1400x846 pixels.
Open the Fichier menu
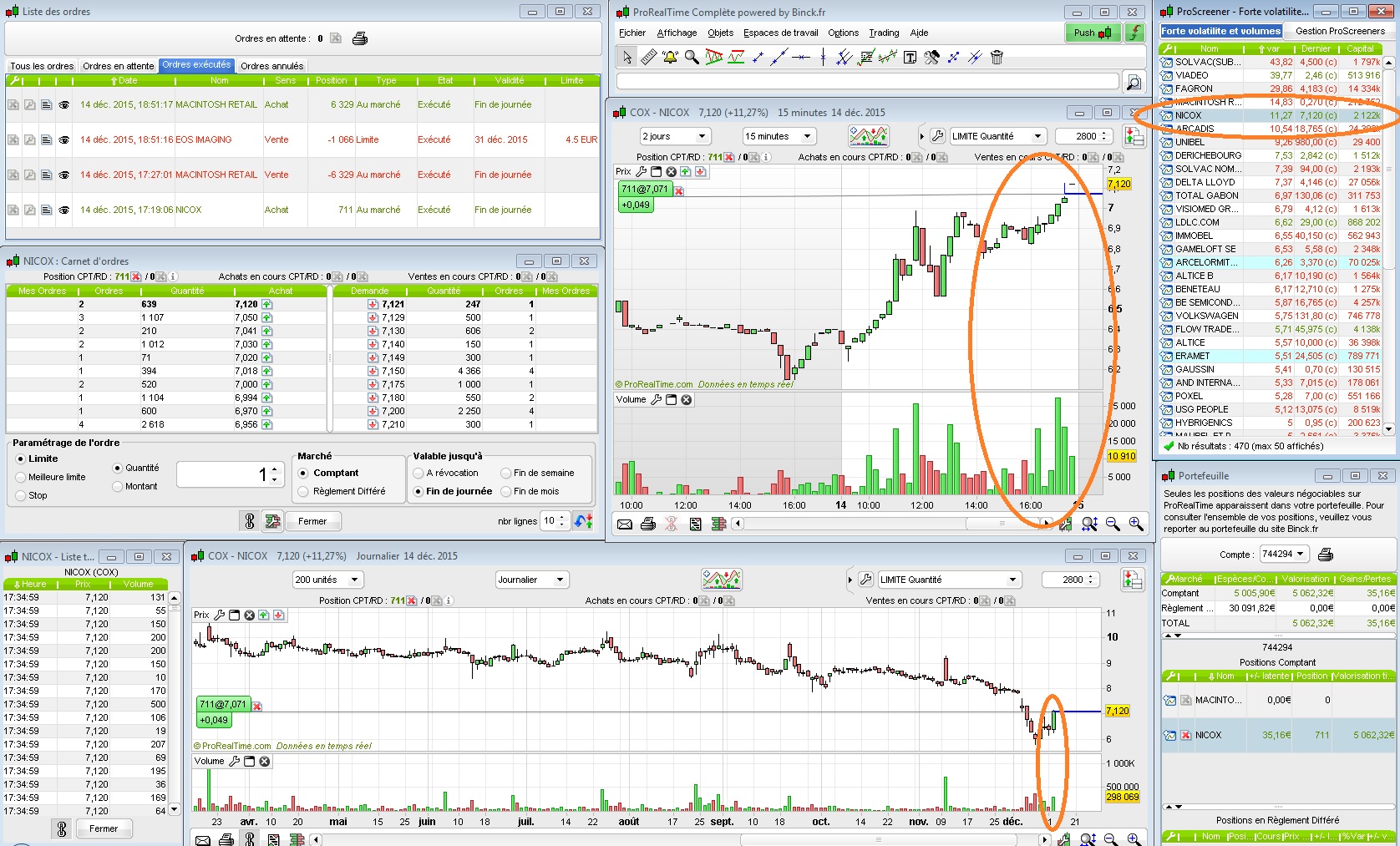632,33
